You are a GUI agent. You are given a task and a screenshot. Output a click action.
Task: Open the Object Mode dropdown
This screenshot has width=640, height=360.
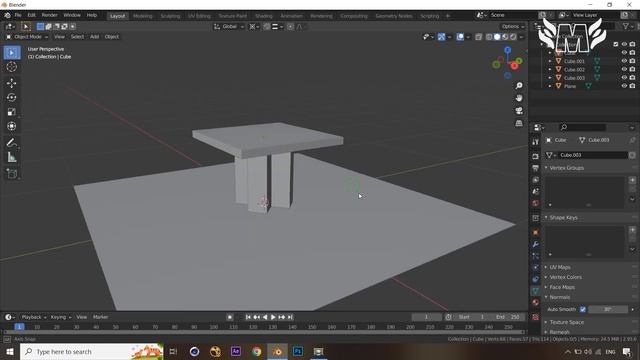pyautogui.click(x=27, y=37)
